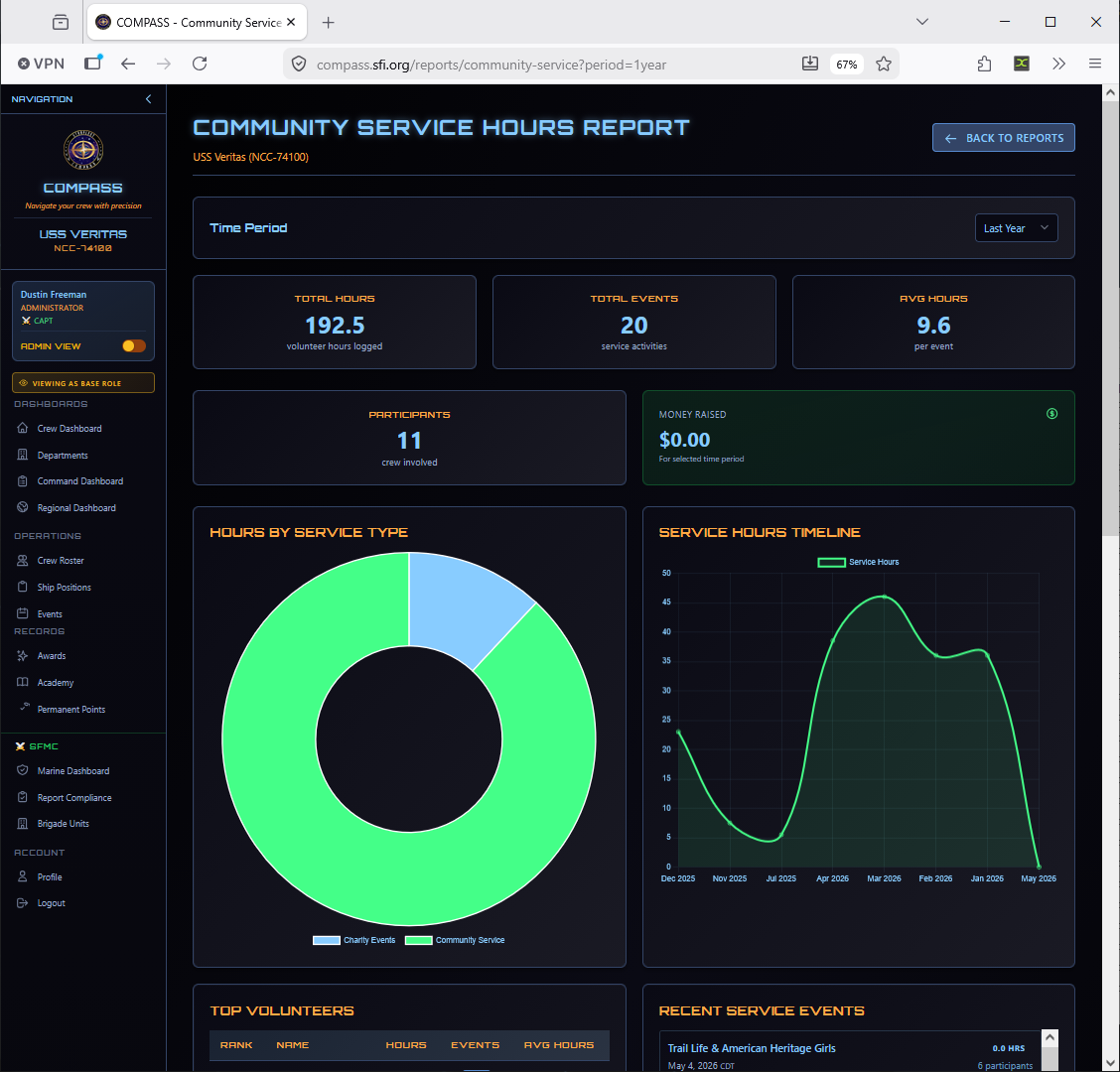Toggle Charity Events legend in donut chart
Image resolution: width=1120 pixels, height=1072 pixels.
pos(354,940)
